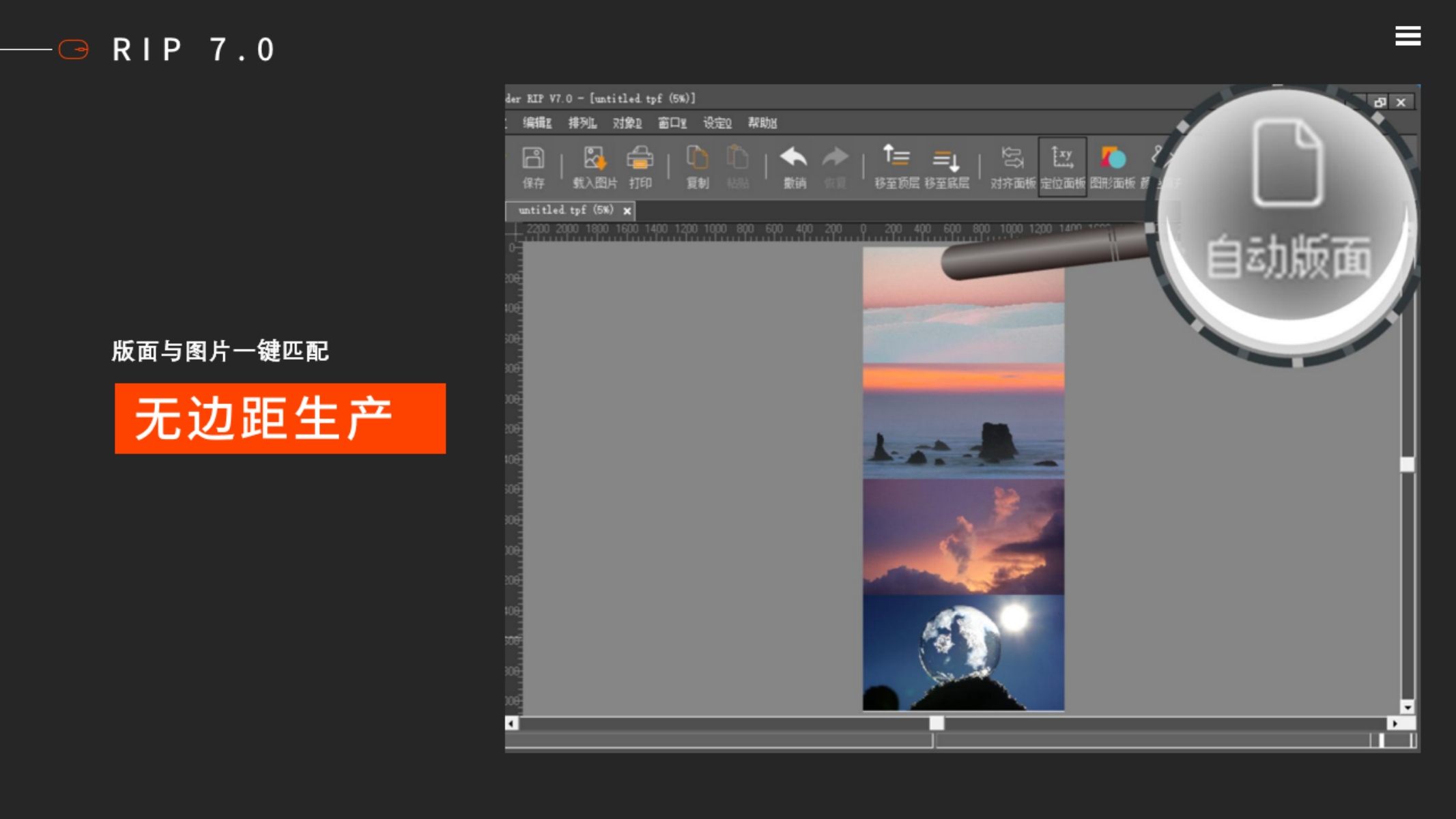This screenshot has width=1456, height=819.
Task: Click the horizontal scrollbar thumb
Action: coord(937,723)
